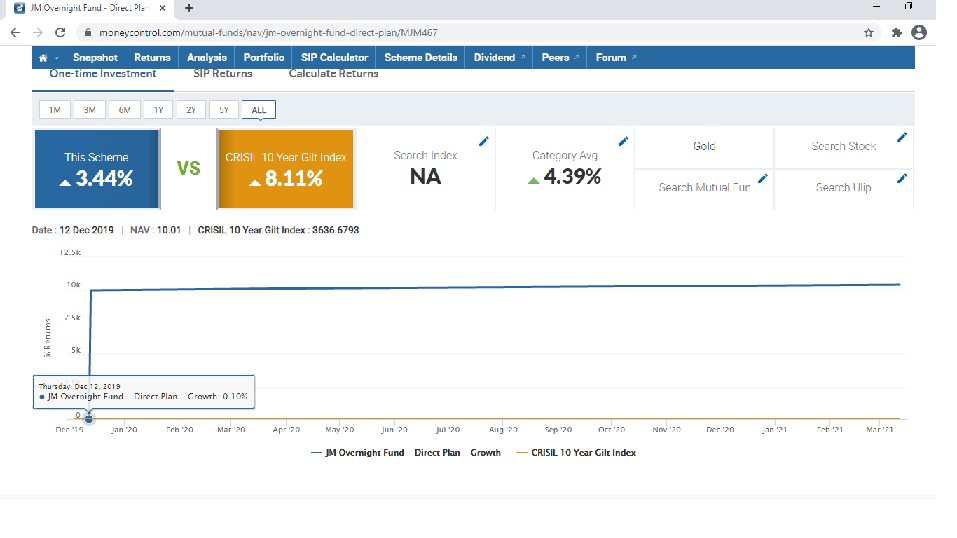
Task: Select the 1Y time range
Action: coord(159,110)
